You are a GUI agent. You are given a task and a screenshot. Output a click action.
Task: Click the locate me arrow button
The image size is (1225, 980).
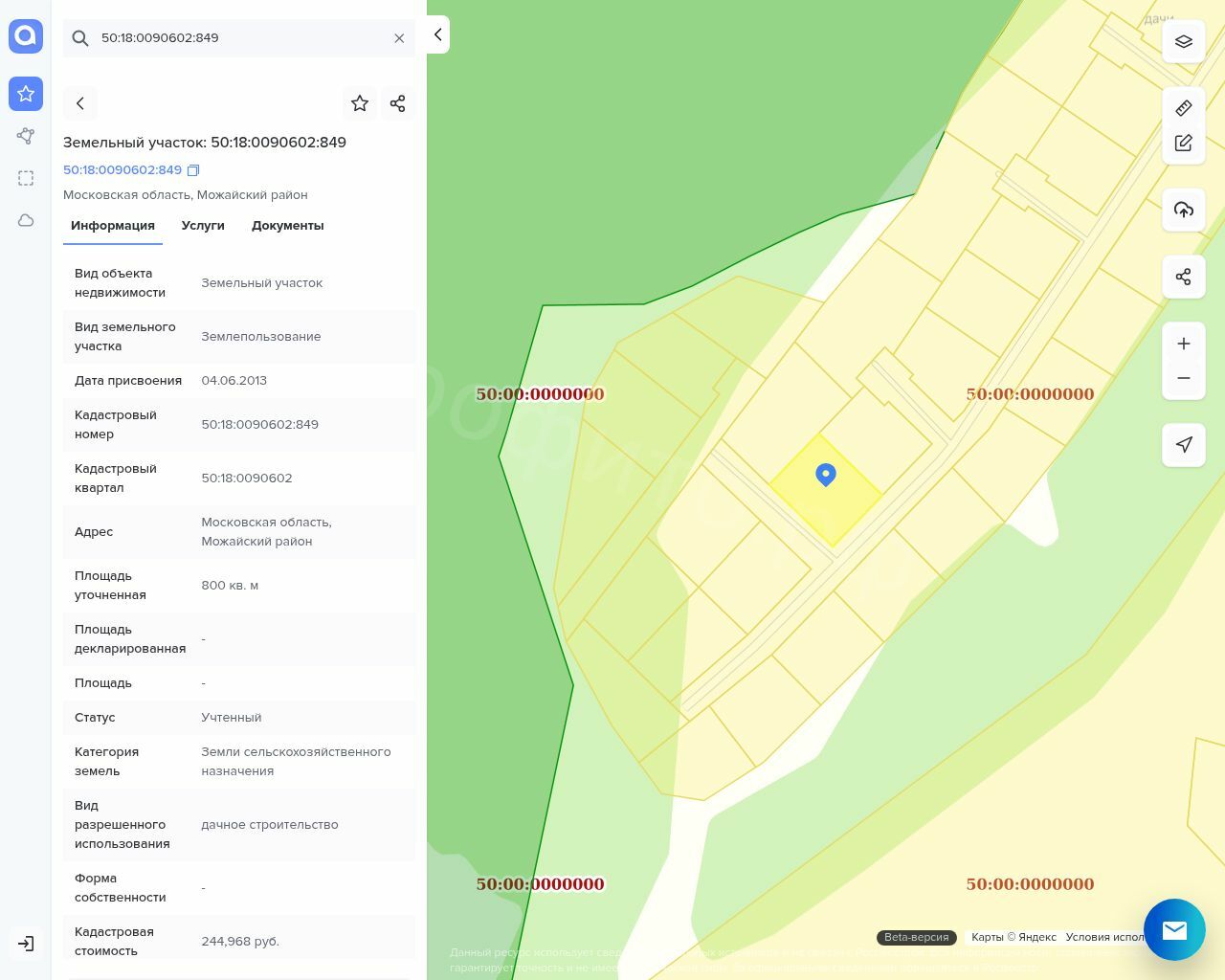(x=1183, y=445)
